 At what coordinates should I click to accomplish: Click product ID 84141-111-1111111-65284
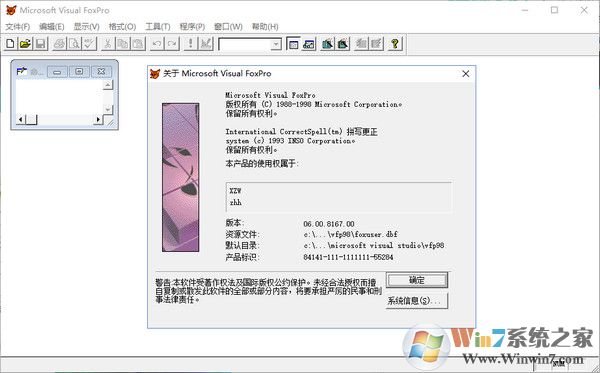click(x=348, y=257)
